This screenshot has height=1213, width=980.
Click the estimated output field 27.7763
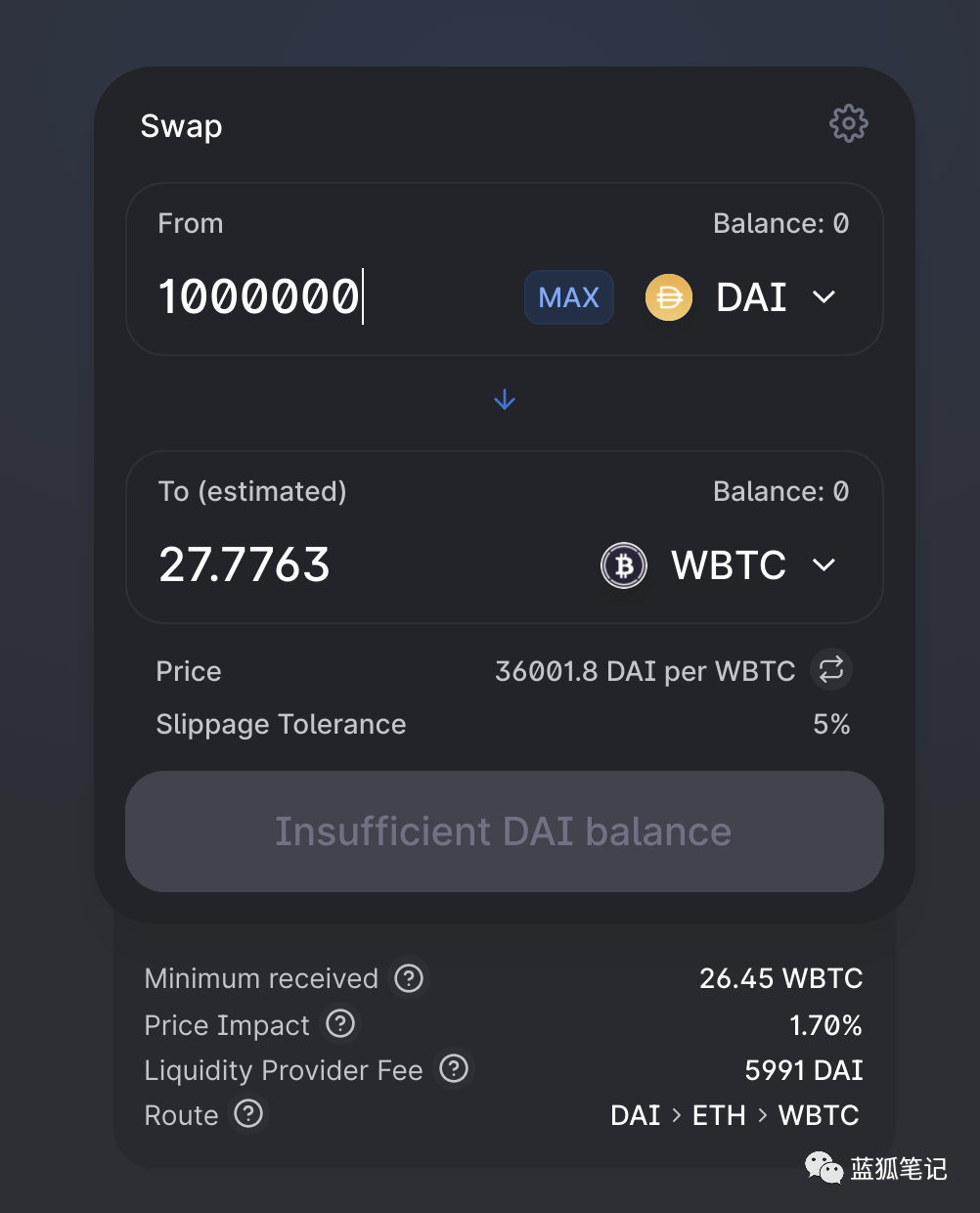[245, 565]
